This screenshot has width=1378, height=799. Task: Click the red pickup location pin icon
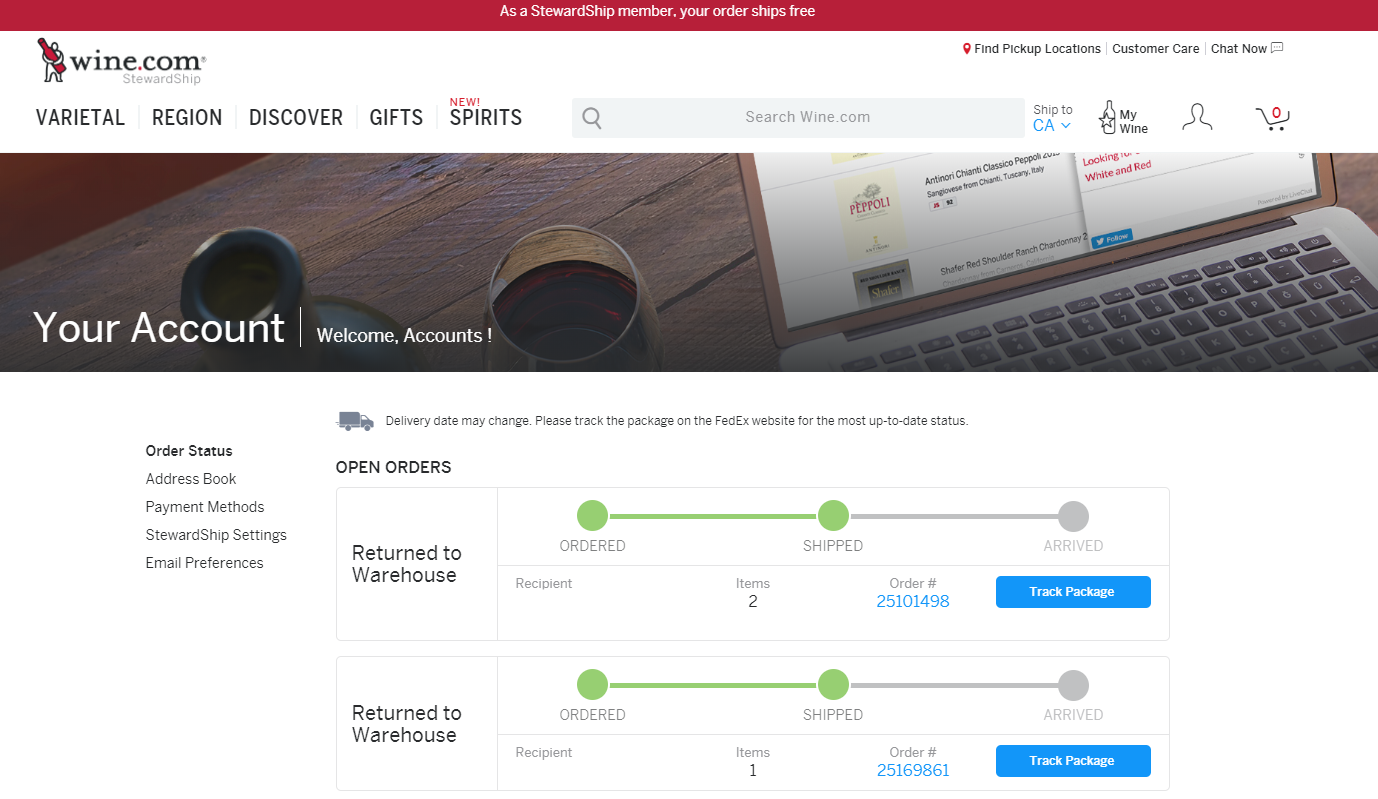(x=967, y=49)
